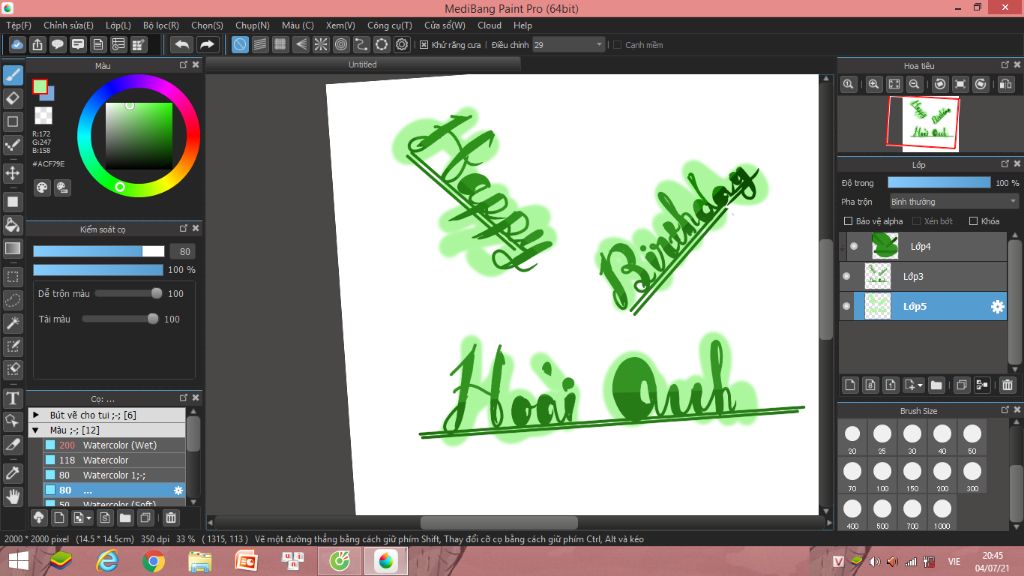This screenshot has width=1024, height=576.
Task: Open snap settings gear
Action: click(402, 44)
